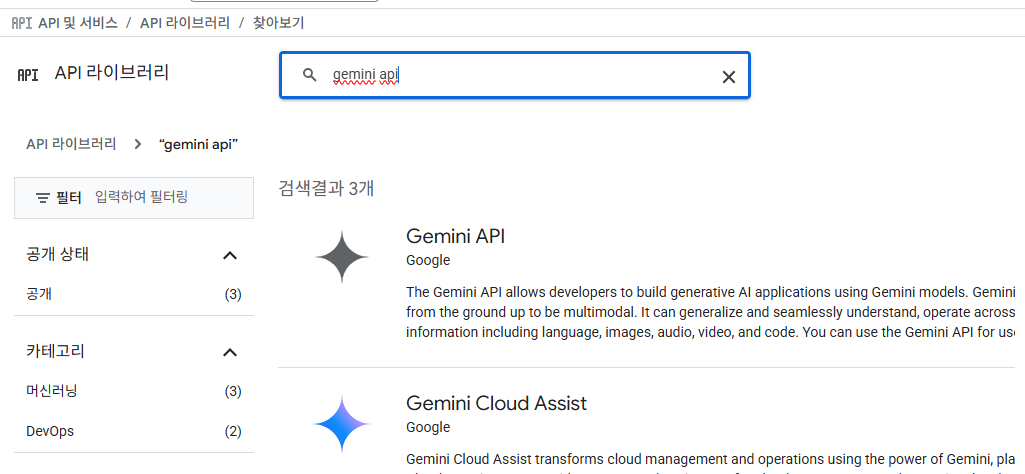Screen dimensions: 1025x474
Task: Click the API icon in the breadcrumb bar
Action: click(x=22, y=24)
